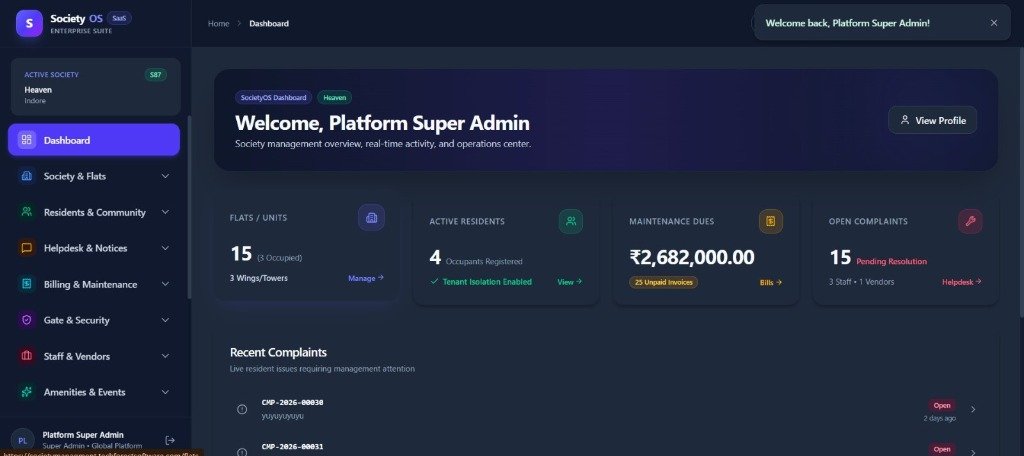Image resolution: width=1024 pixels, height=456 pixels.
Task: Click the Open Complaints wrench card icon
Action: pos(970,221)
